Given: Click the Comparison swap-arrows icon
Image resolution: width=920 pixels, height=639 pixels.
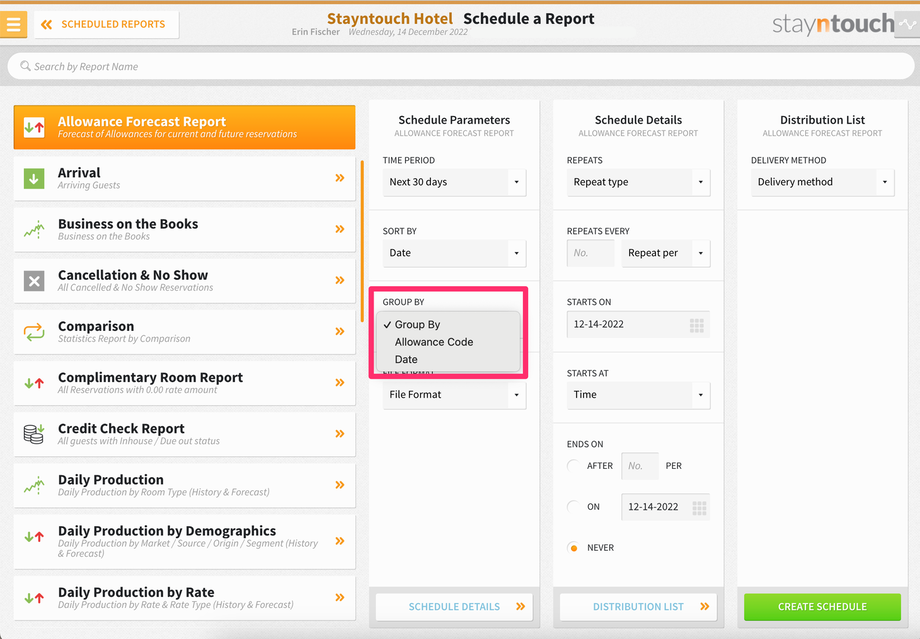Looking at the screenshot, I should [34, 332].
